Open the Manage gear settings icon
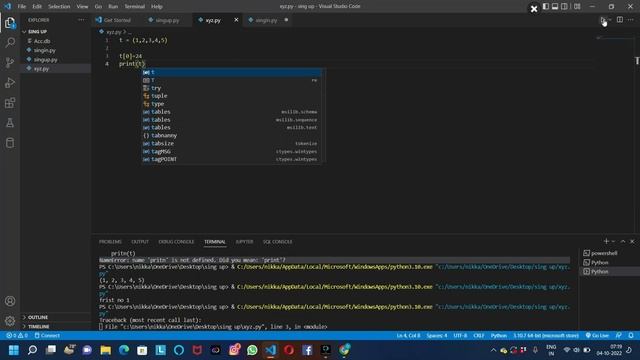Viewport: 640px width, 360px height. (10, 321)
